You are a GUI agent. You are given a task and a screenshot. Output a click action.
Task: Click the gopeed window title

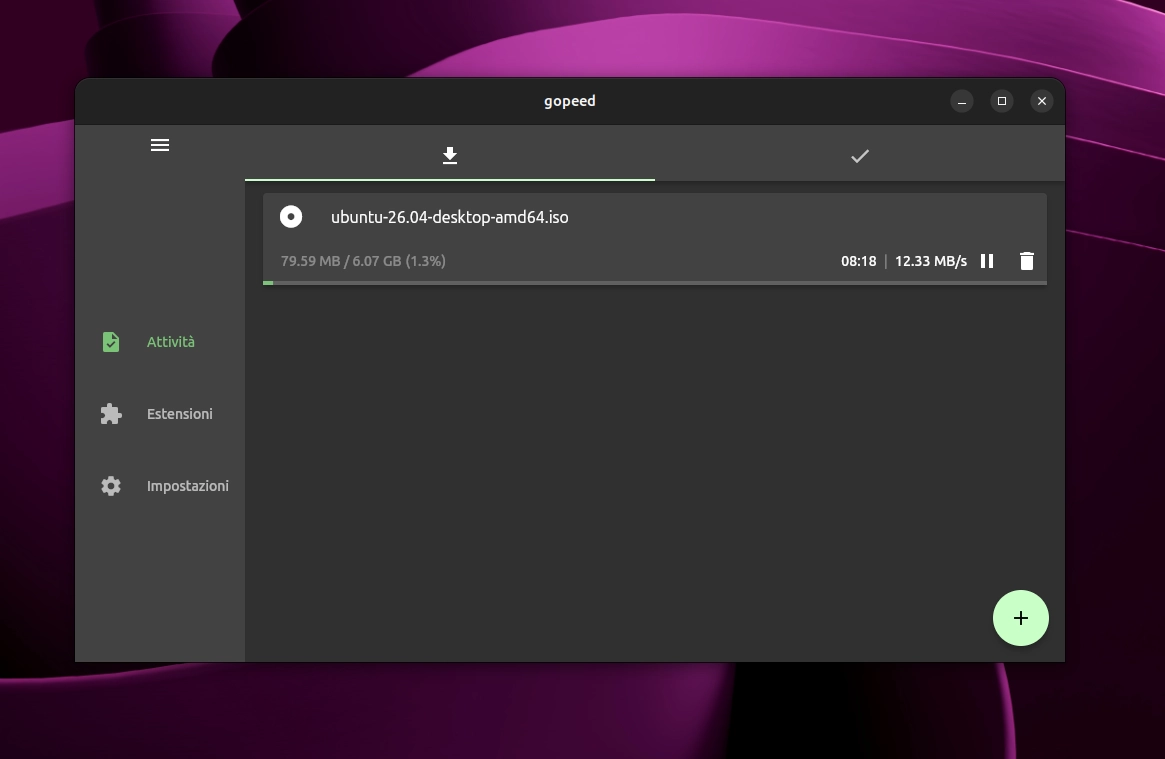click(570, 101)
